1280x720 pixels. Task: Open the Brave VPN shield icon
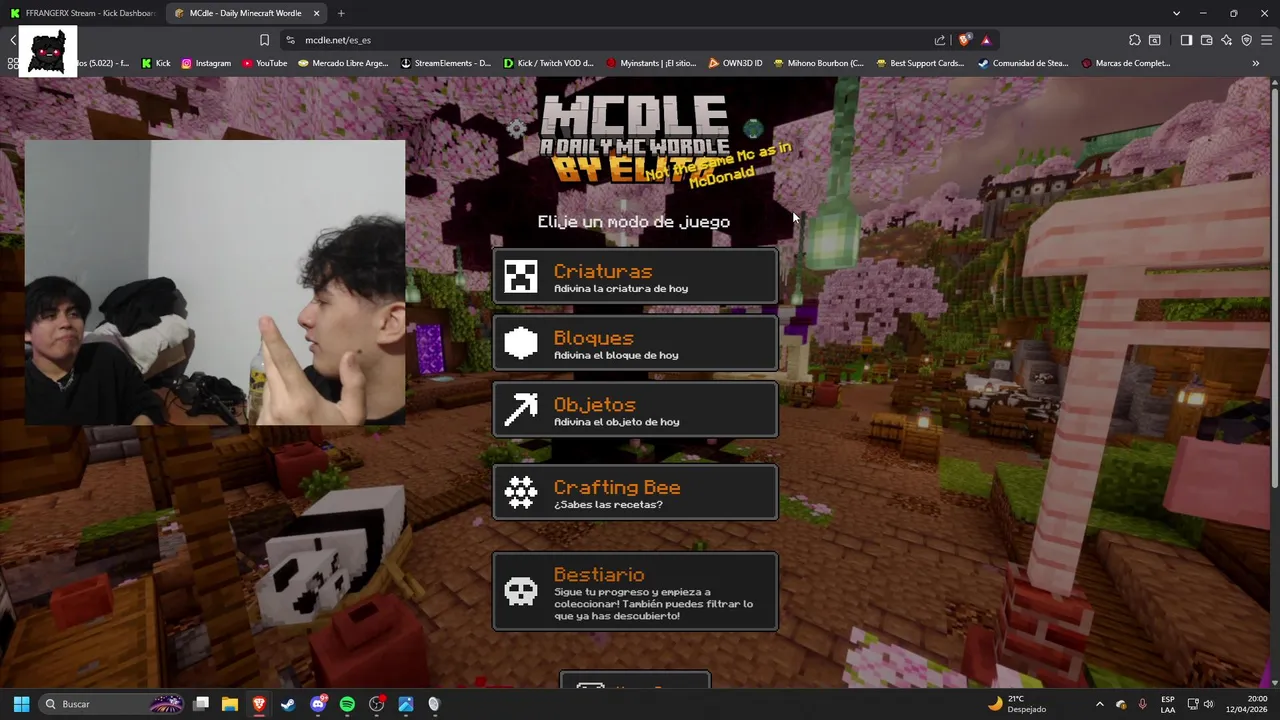[1247, 40]
